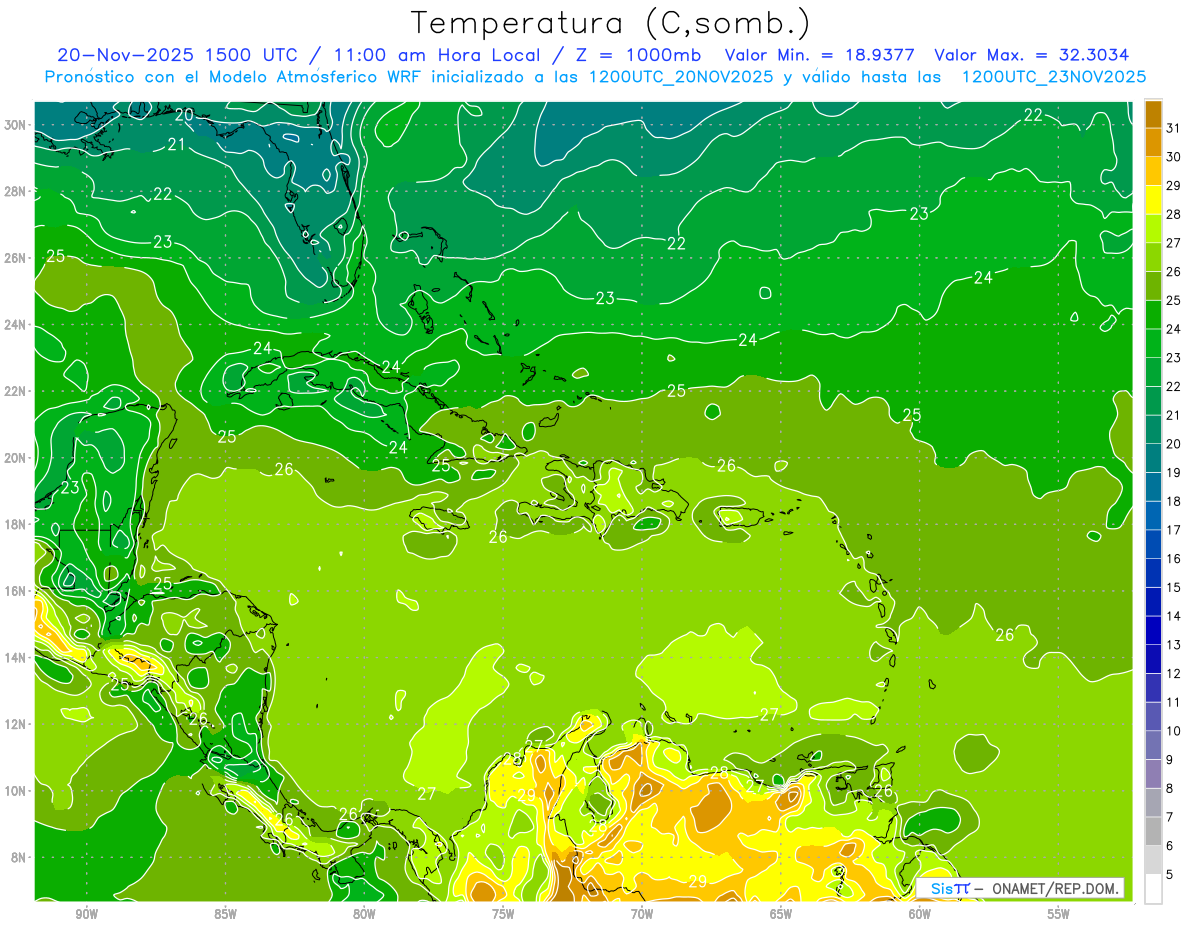This screenshot has height=927, width=1200.
Task: Click the 'Valor Min. = 18.9377' value
Action: (820, 55)
